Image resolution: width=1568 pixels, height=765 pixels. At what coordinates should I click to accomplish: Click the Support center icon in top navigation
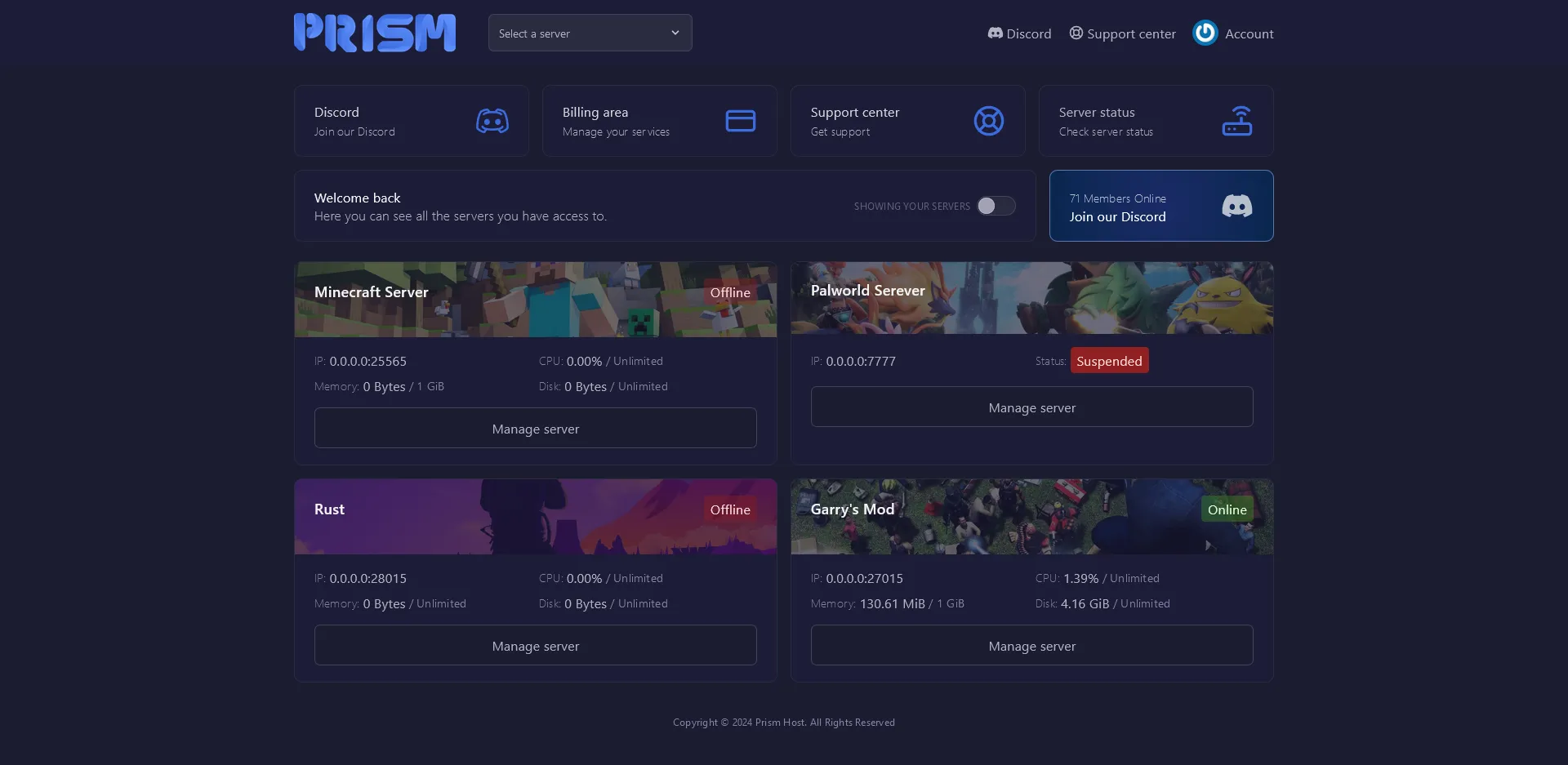(x=1076, y=33)
